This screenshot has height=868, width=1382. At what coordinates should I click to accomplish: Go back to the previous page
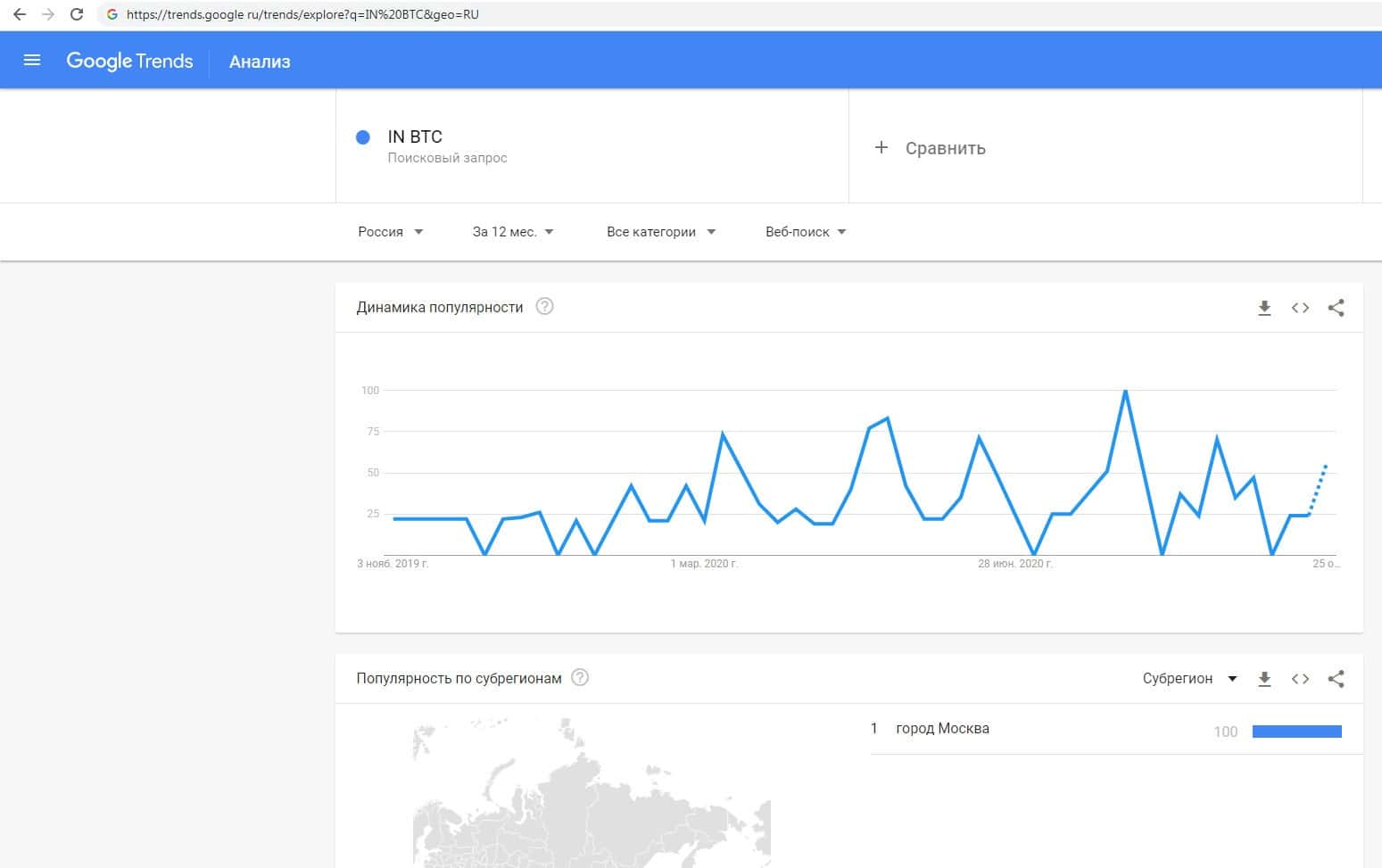click(20, 14)
